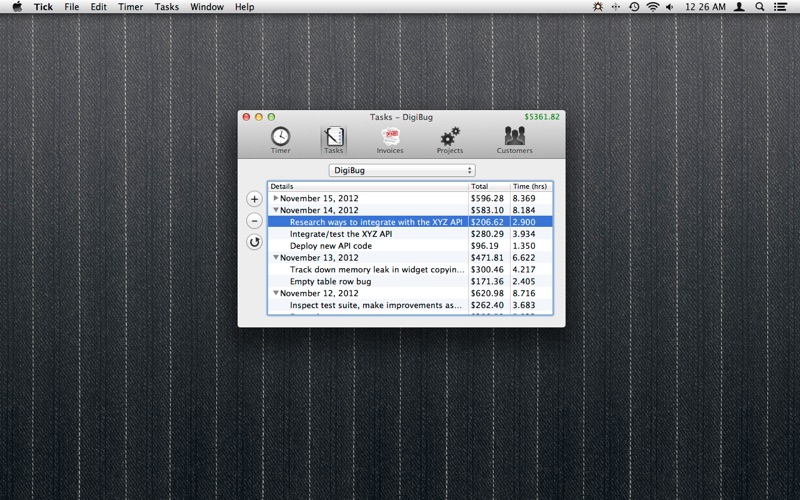The width and height of the screenshot is (800, 500).
Task: Open the Tick application menu
Action: (x=43, y=7)
